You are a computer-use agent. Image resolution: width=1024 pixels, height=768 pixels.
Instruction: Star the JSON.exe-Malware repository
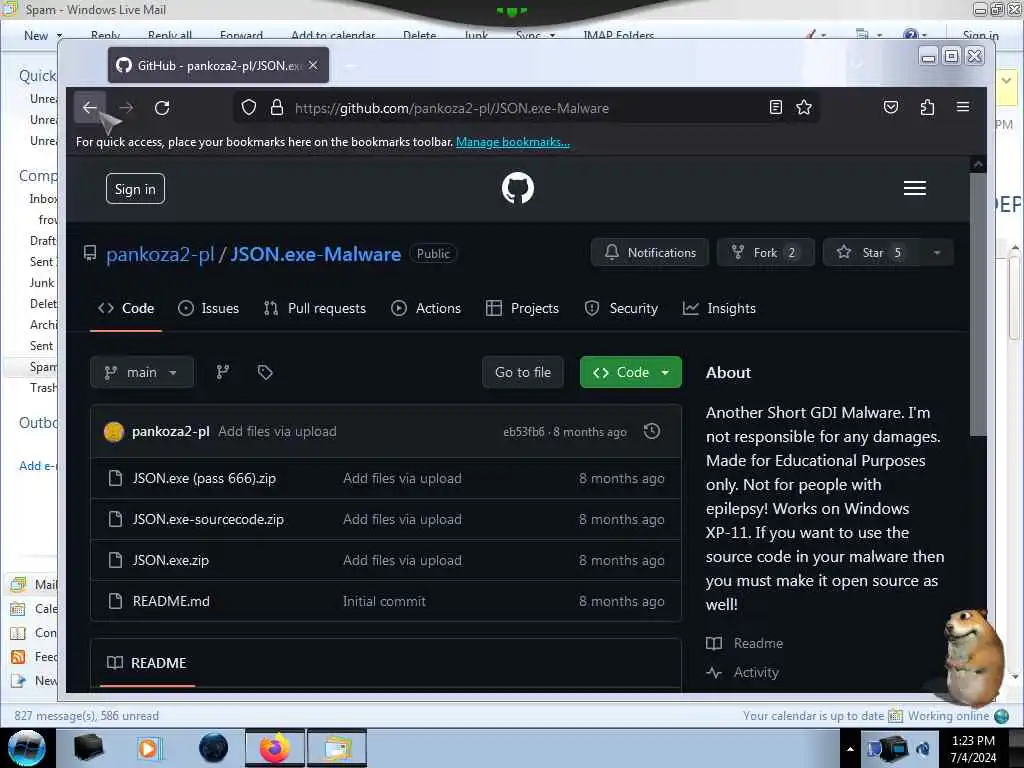872,253
